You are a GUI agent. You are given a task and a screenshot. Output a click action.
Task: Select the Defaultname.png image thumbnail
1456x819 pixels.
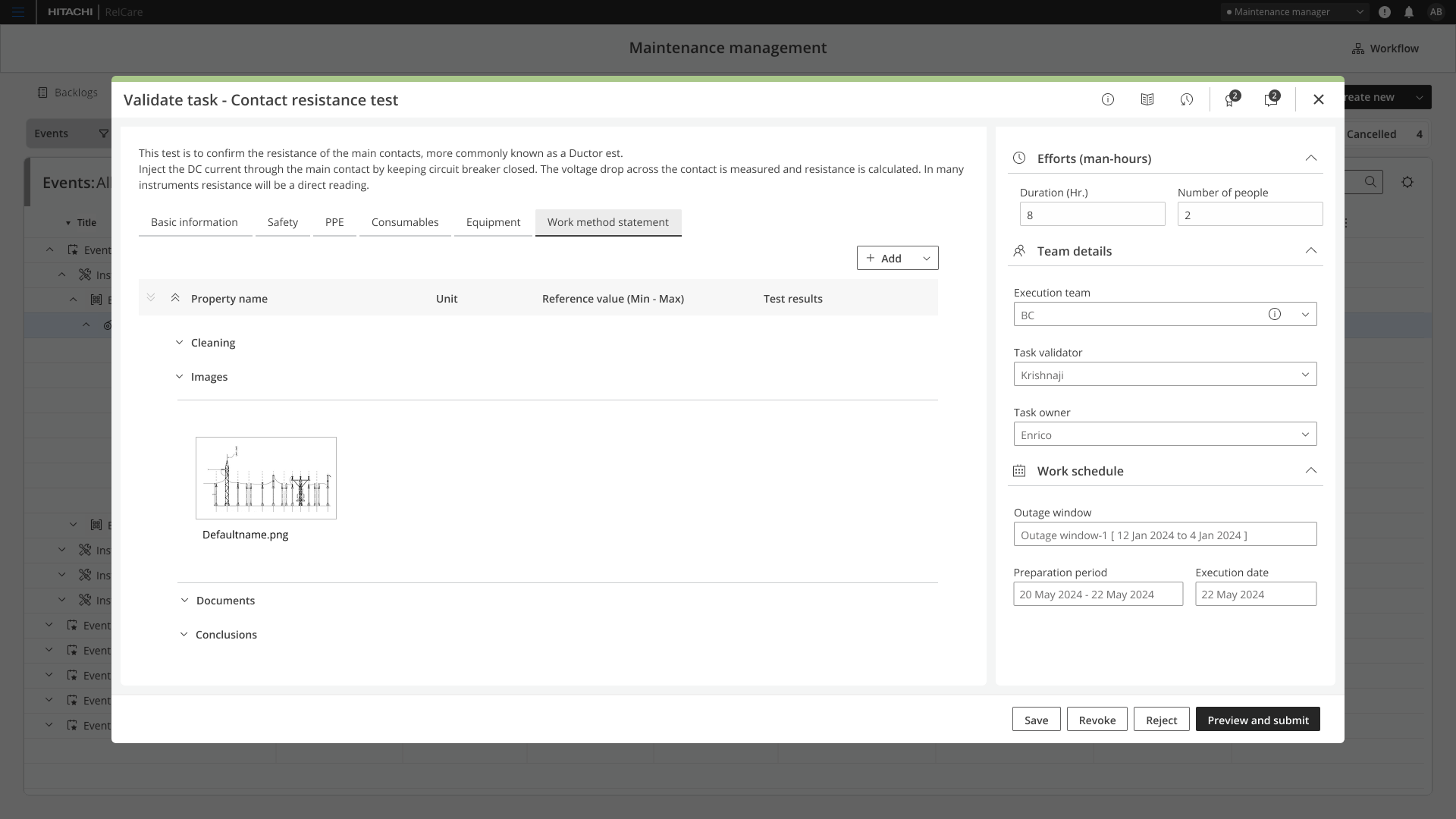[265, 478]
